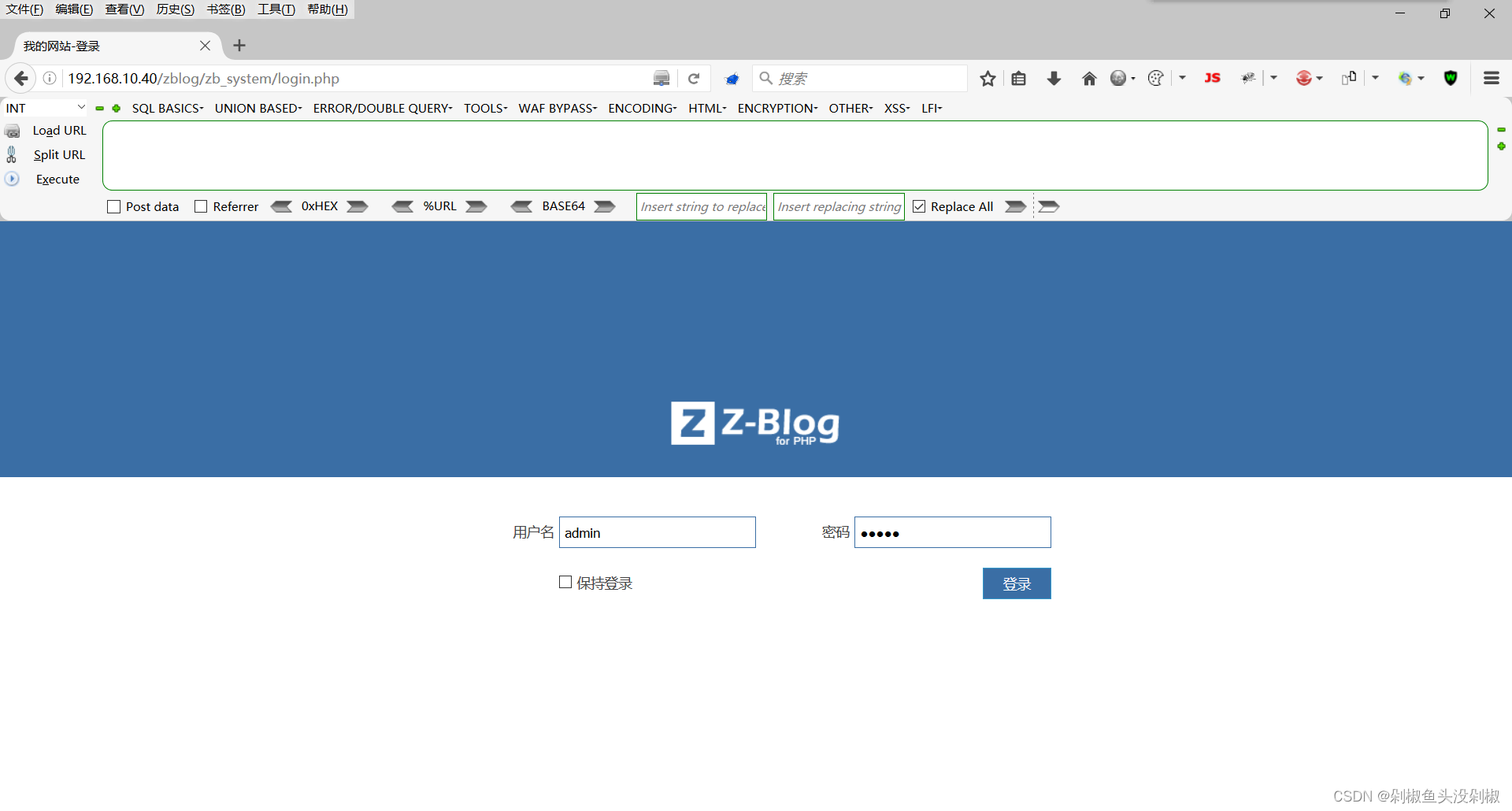Expand the XSS menu
Screen dimensions: 1512x811
897,108
